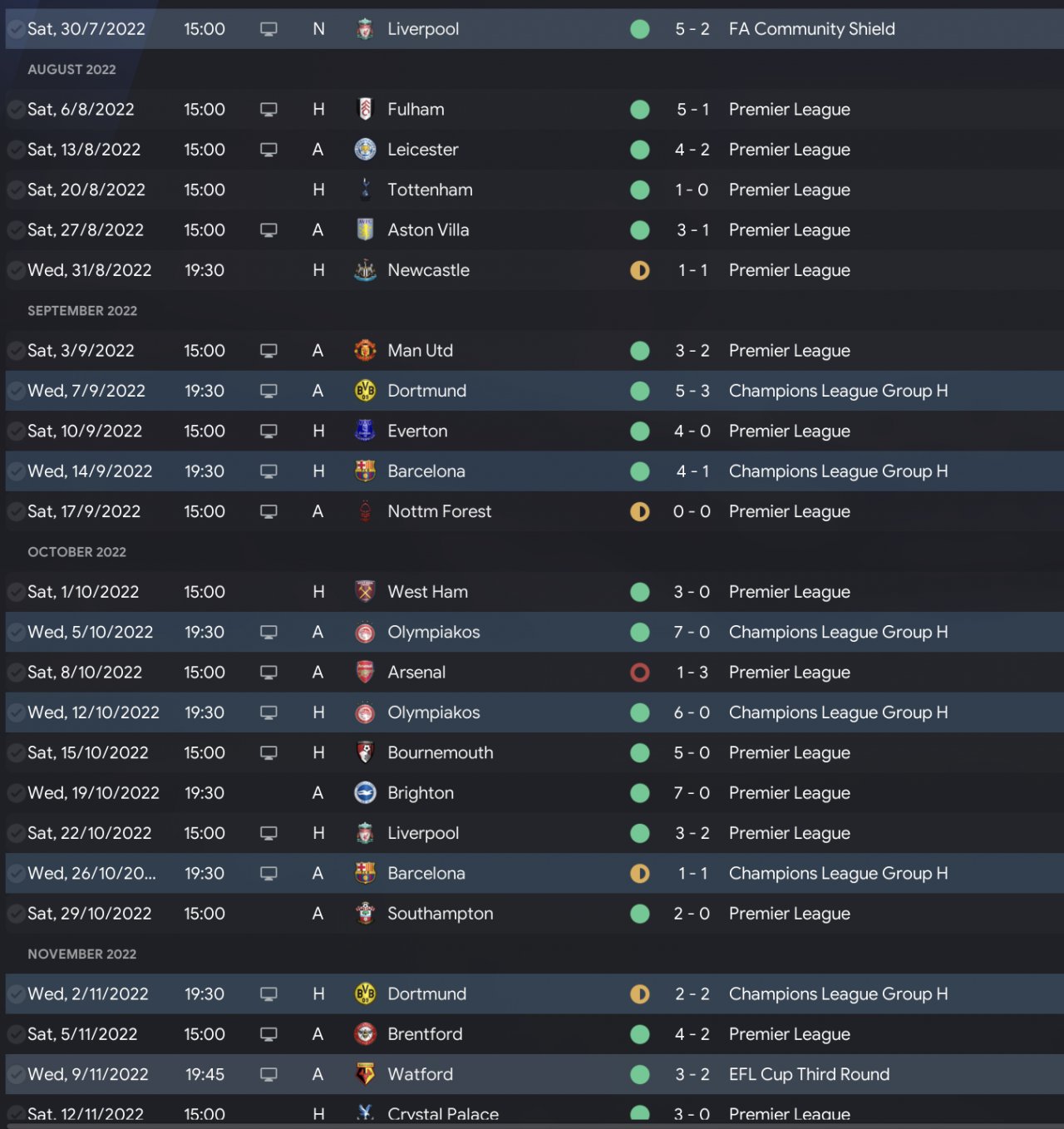Click the Arsenal club badge
Screen dimensions: 1064x1129
[x=365, y=672]
